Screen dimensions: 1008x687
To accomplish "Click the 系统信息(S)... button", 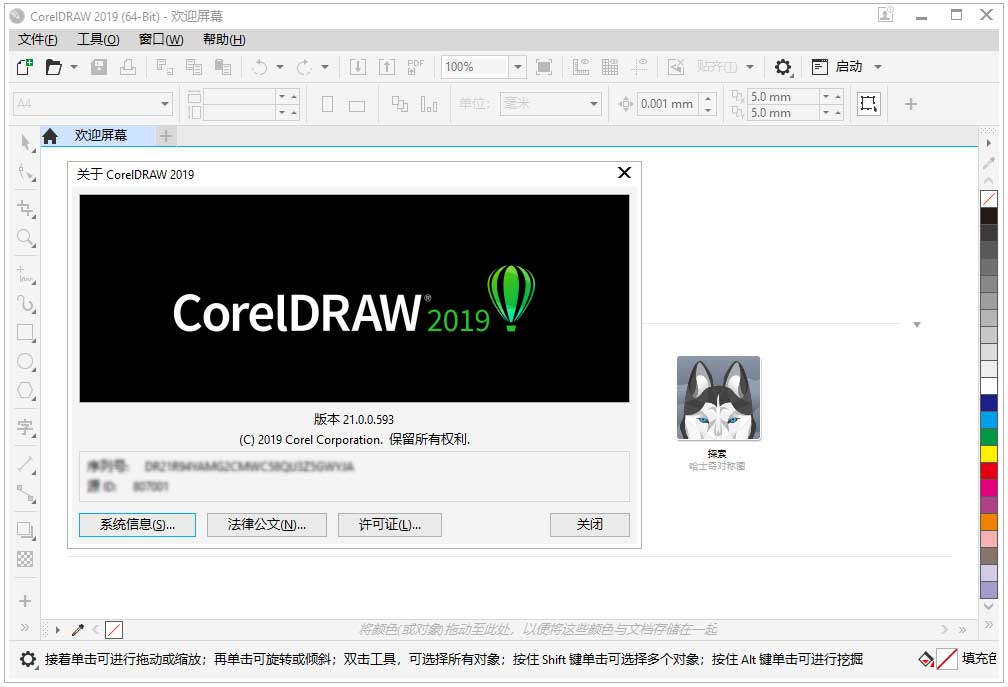I will pyautogui.click(x=137, y=525).
